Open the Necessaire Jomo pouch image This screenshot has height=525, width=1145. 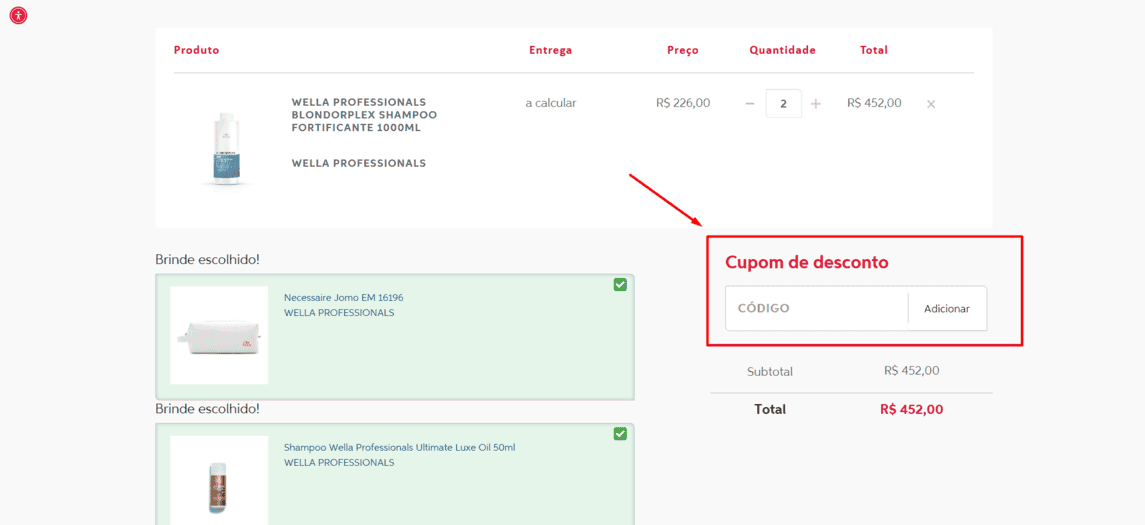(x=219, y=335)
